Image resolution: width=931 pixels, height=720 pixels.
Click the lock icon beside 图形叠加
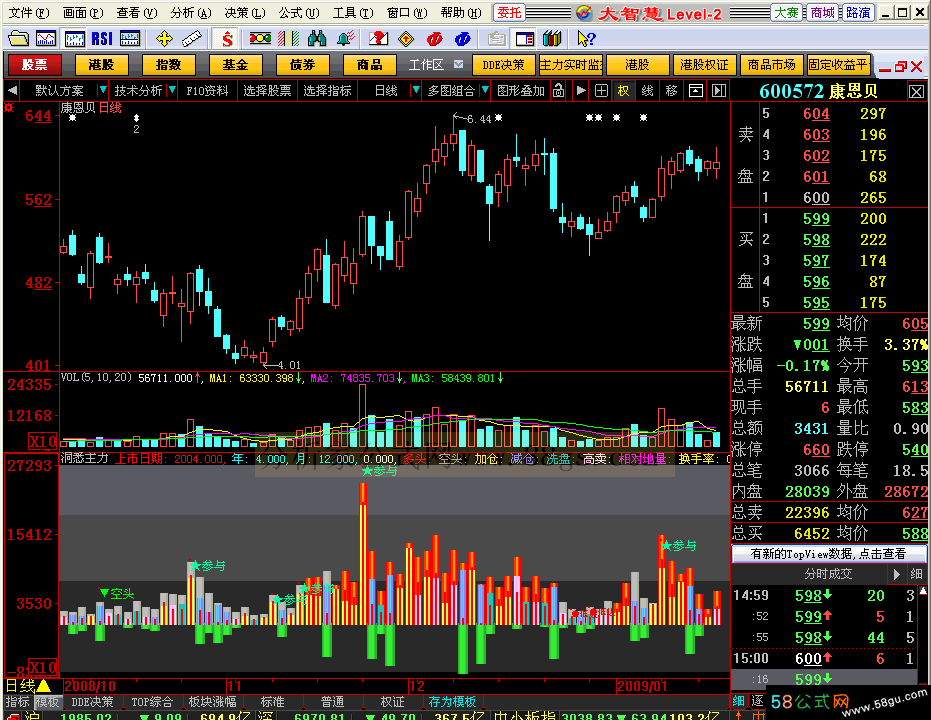[559, 91]
